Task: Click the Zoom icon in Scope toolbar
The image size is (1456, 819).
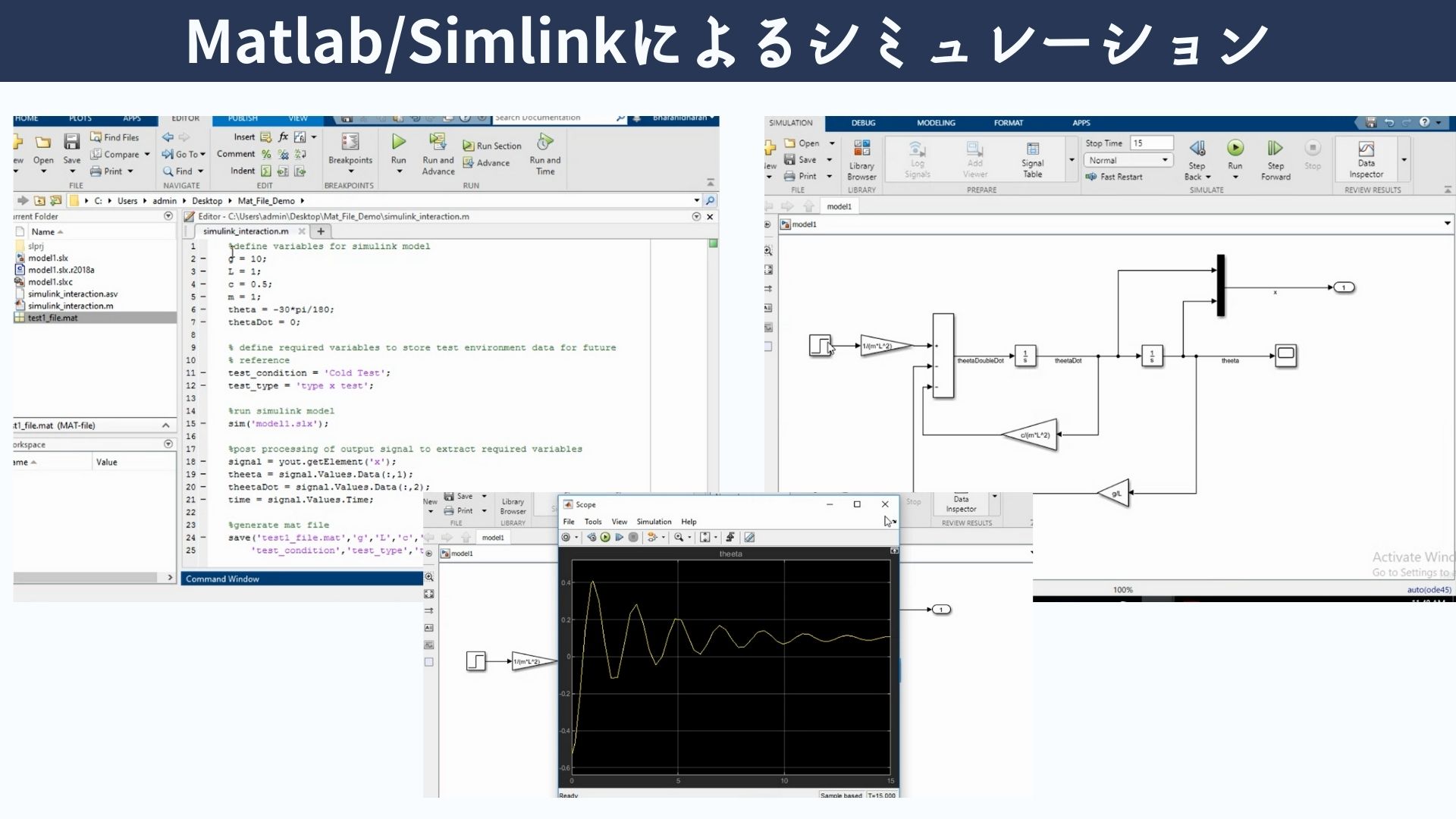Action: [679, 537]
